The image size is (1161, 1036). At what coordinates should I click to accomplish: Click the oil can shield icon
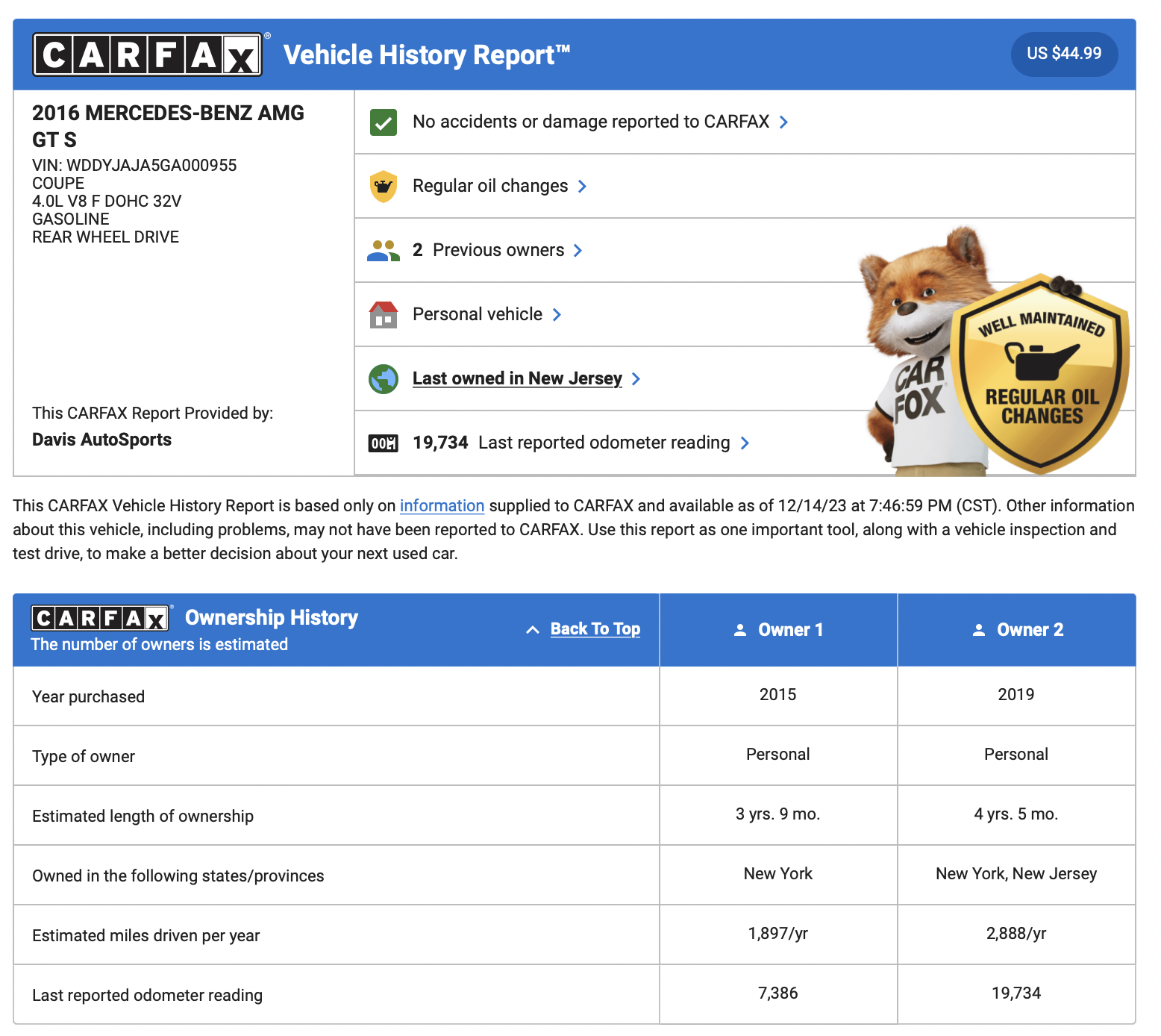tap(384, 187)
